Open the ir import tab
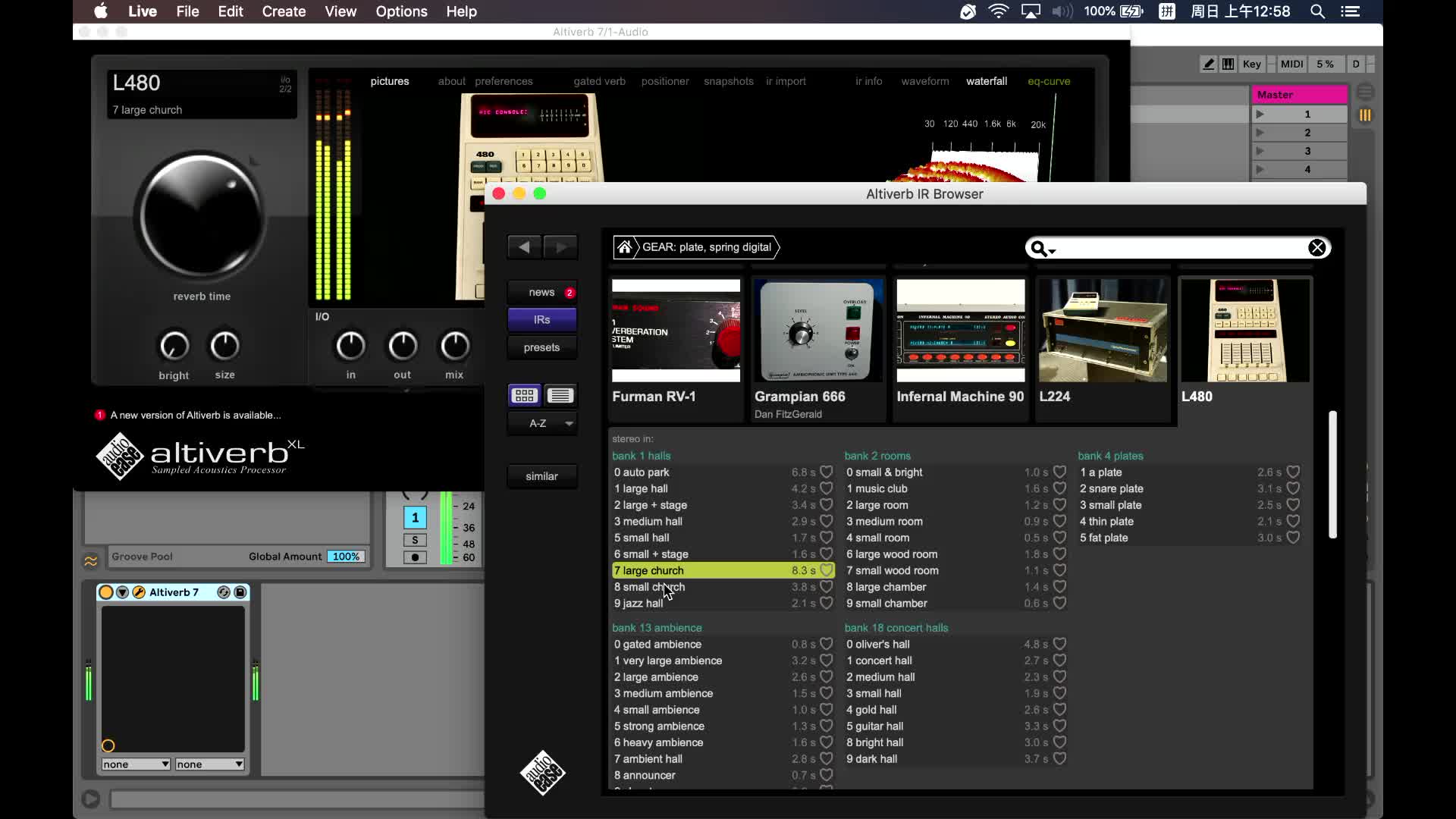Image resolution: width=1456 pixels, height=819 pixels. tap(786, 81)
